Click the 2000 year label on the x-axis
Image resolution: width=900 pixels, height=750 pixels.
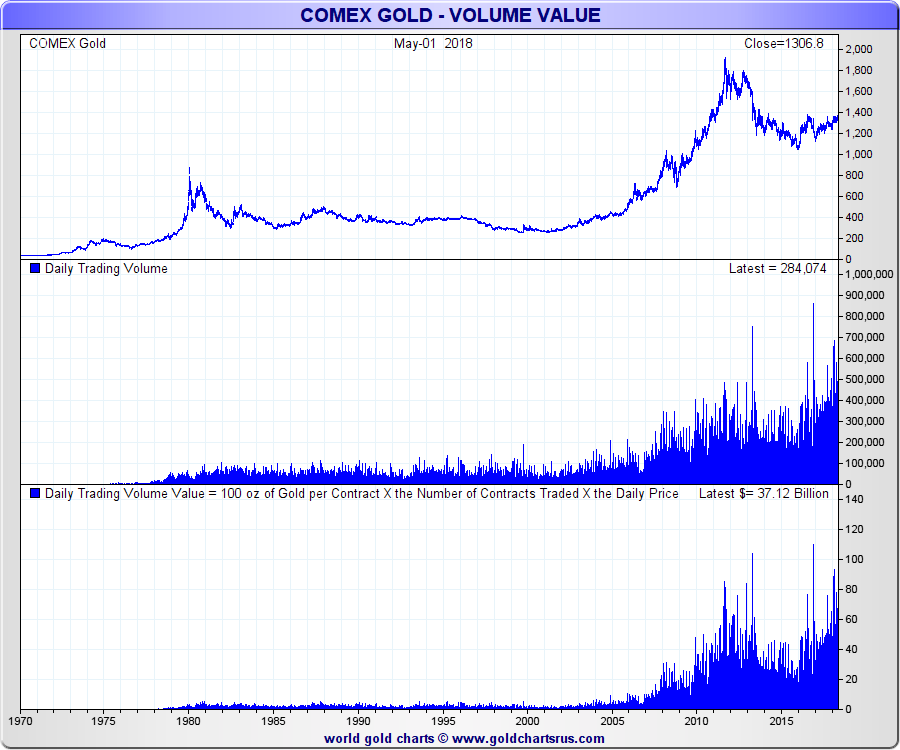coord(527,721)
